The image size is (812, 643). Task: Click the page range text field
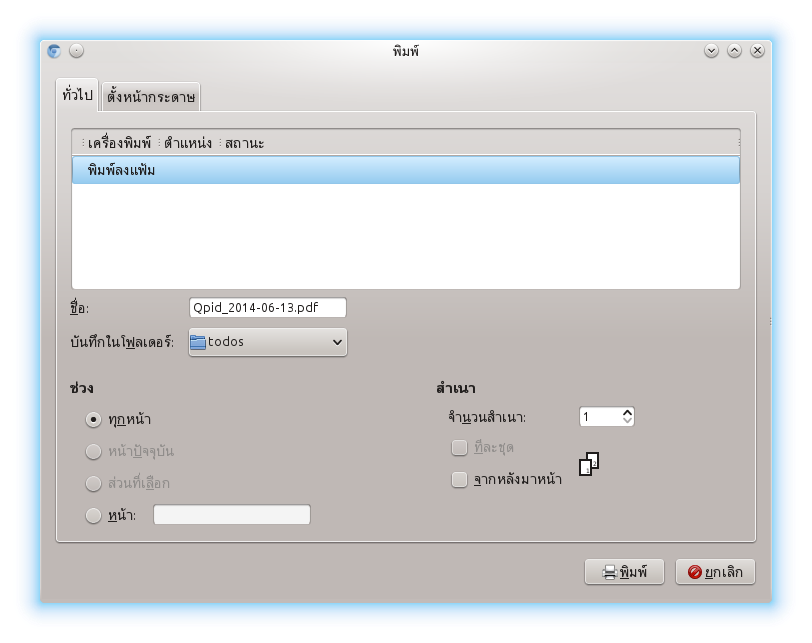tap(232, 515)
